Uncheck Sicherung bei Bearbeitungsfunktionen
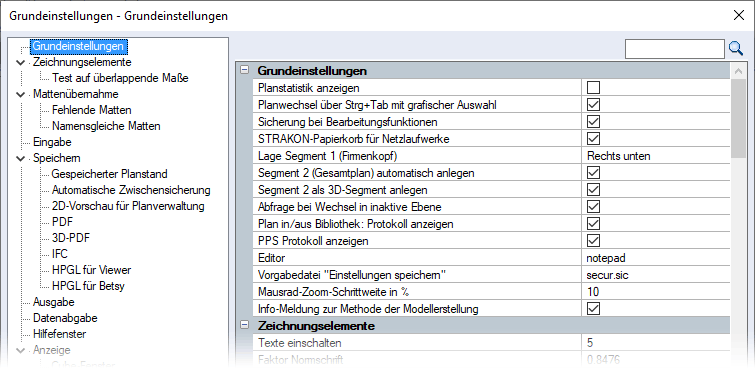This screenshot has height=368, width=755. click(x=593, y=121)
